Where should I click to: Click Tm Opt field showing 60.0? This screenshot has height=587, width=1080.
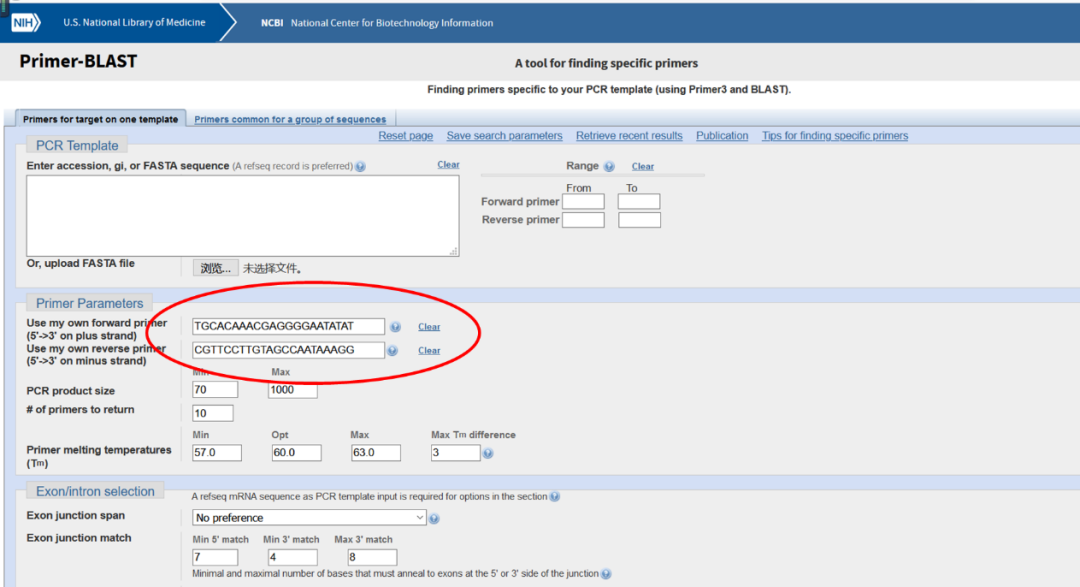point(296,453)
